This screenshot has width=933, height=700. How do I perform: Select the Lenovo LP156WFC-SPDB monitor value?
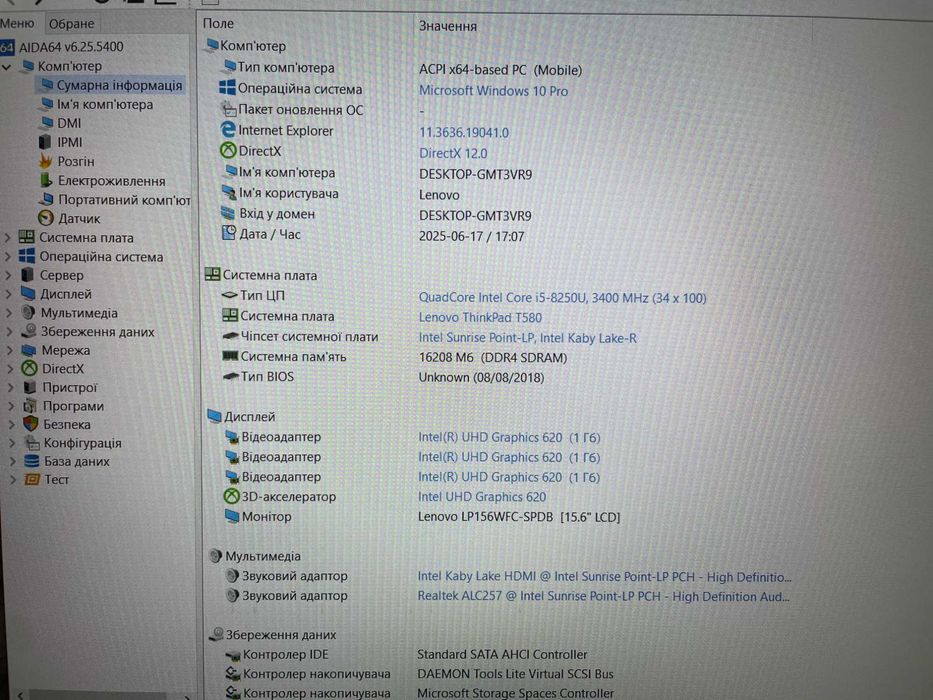click(x=519, y=517)
